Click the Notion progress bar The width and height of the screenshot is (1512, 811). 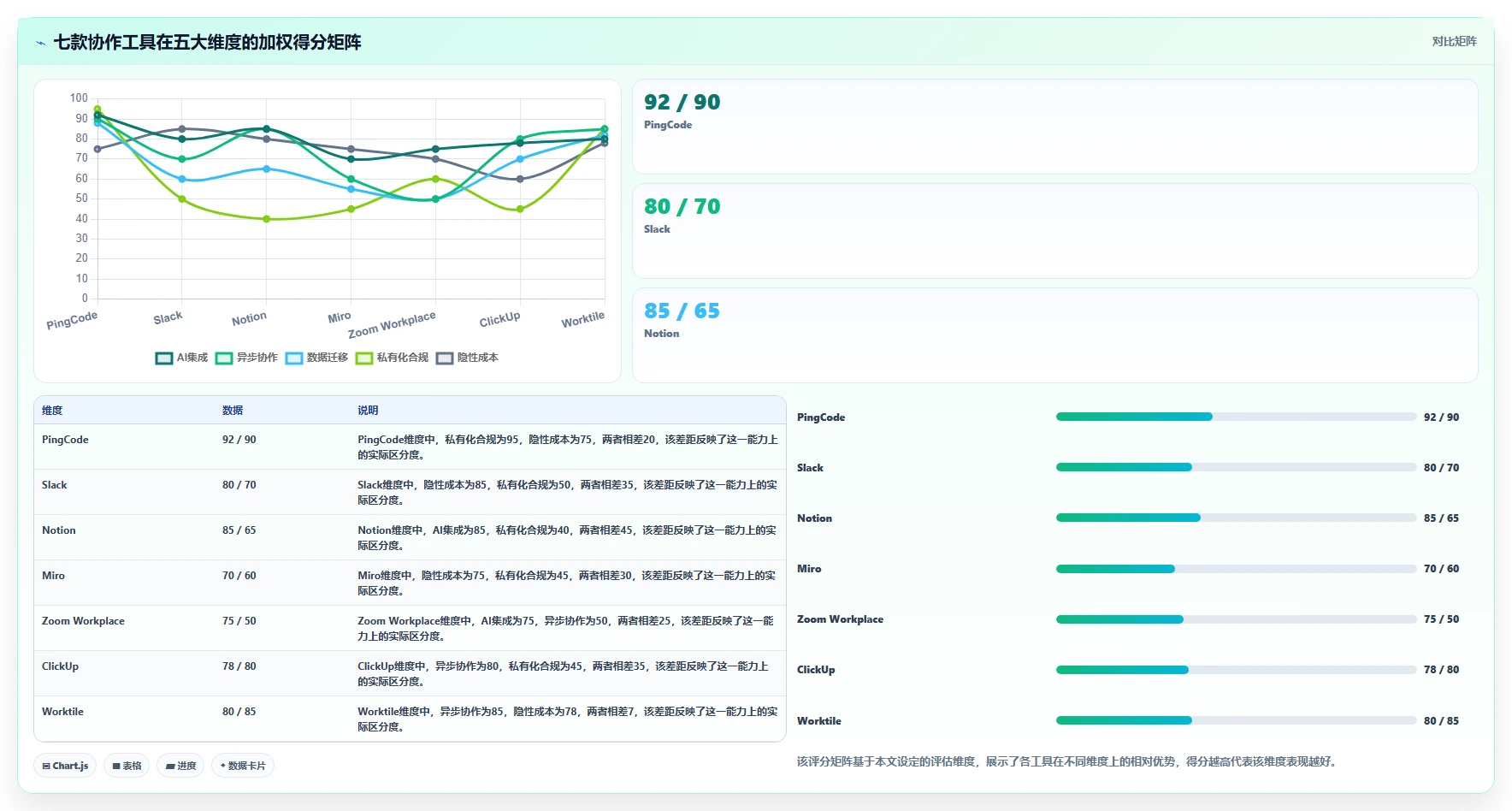click(x=1237, y=518)
